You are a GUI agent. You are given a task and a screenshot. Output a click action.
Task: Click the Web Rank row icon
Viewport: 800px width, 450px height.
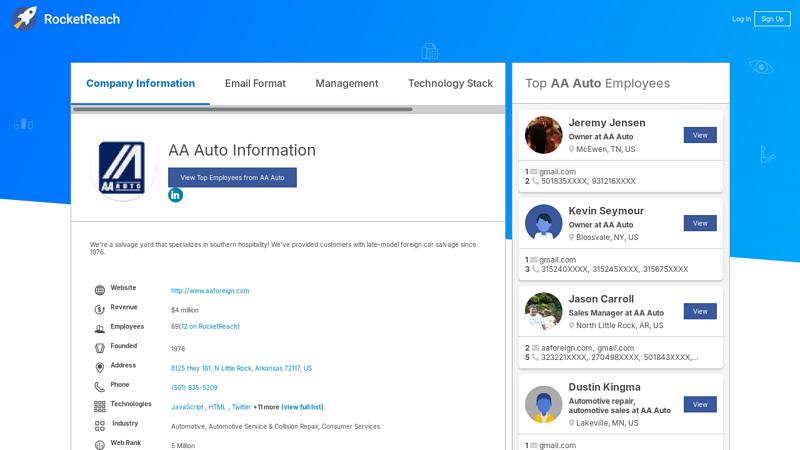pyautogui.click(x=99, y=445)
